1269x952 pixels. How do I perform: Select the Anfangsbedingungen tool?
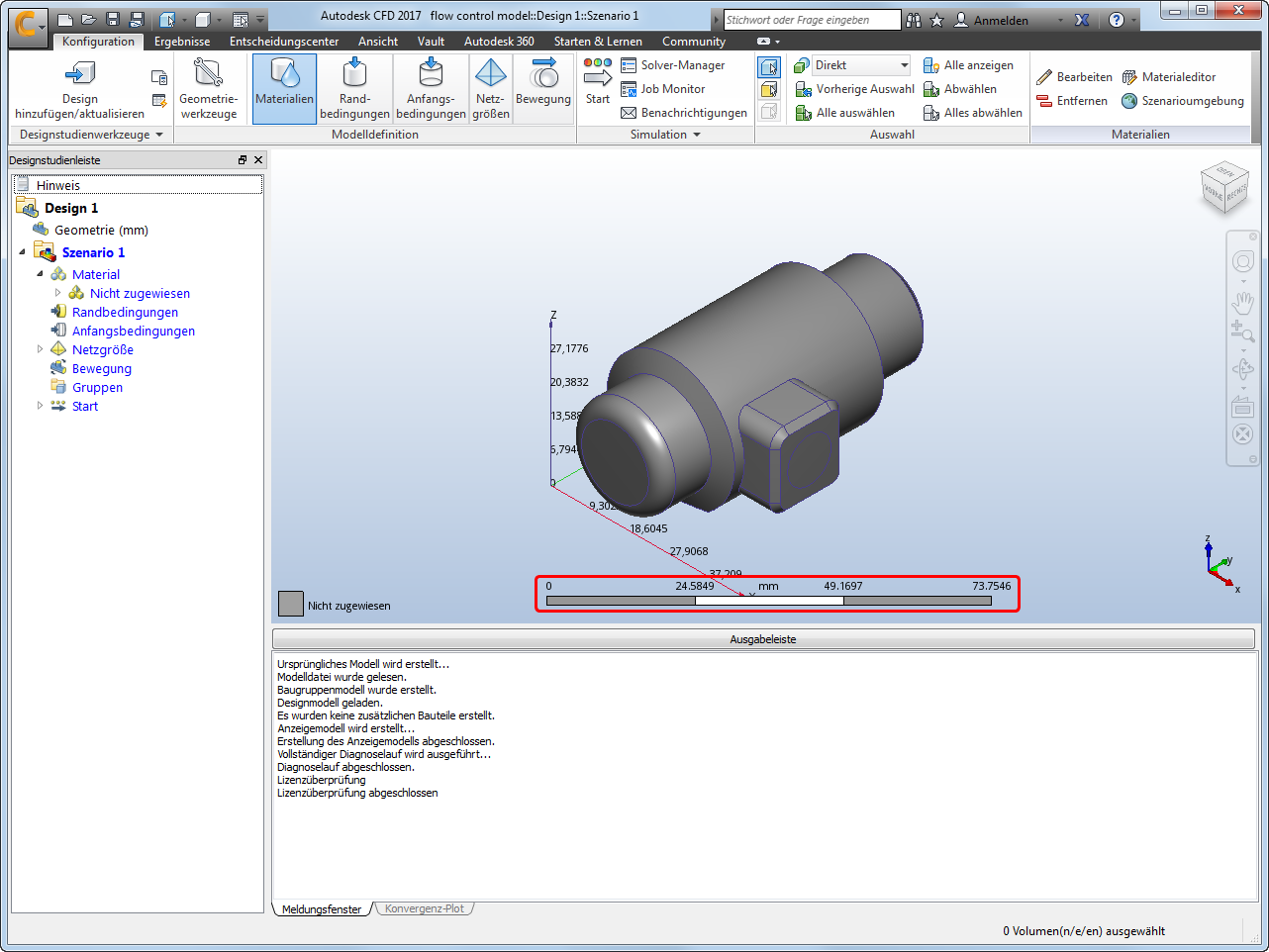(430, 87)
